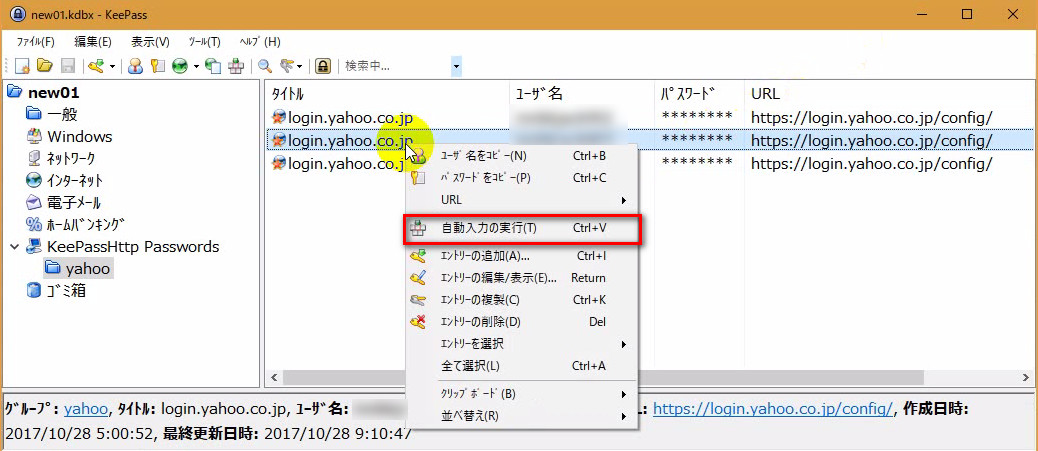This screenshot has height=451, width=1038.
Task: Click the Lock Workspace padlock icon
Action: [323, 66]
